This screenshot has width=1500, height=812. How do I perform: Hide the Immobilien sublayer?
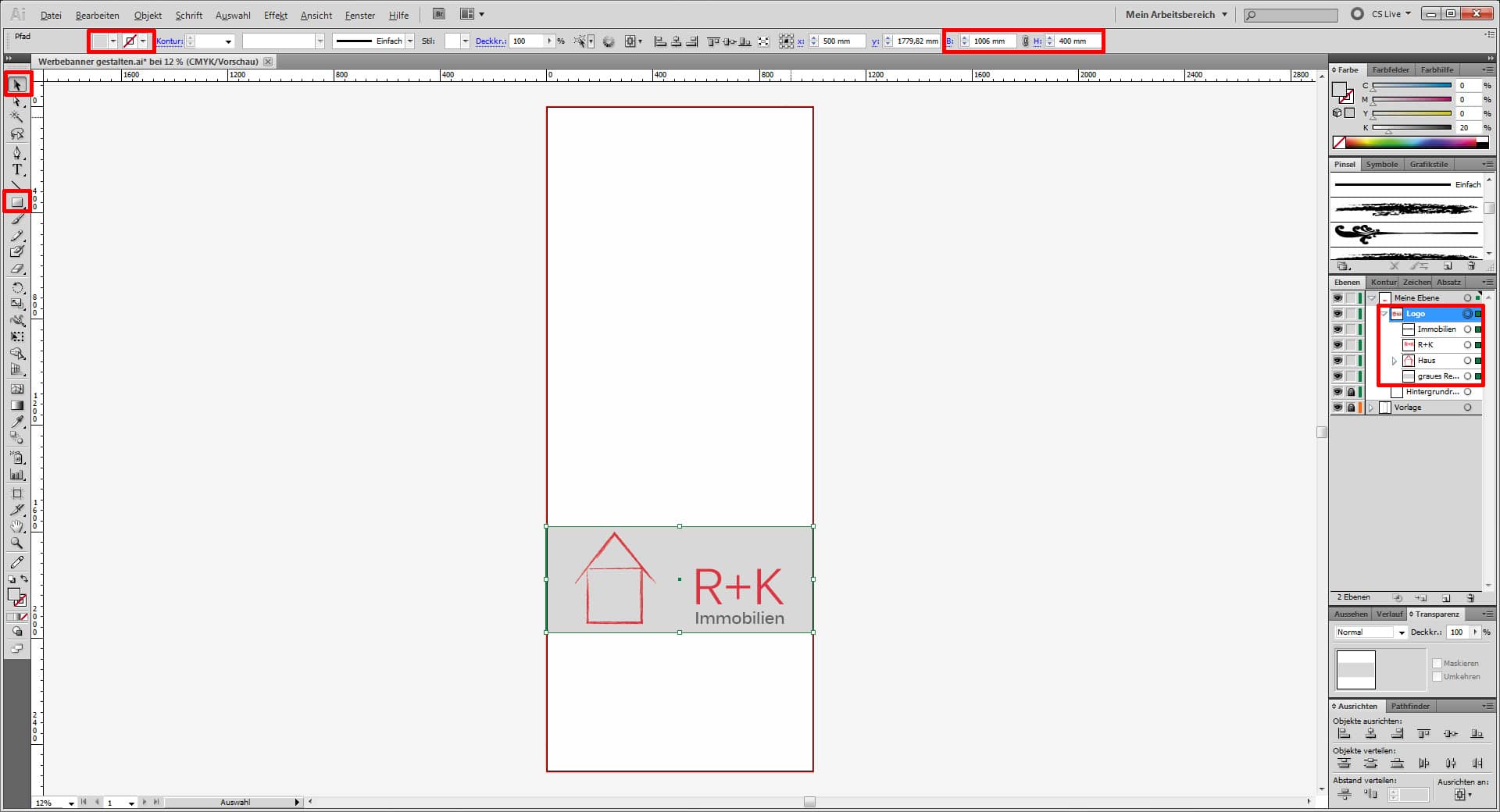(x=1337, y=329)
